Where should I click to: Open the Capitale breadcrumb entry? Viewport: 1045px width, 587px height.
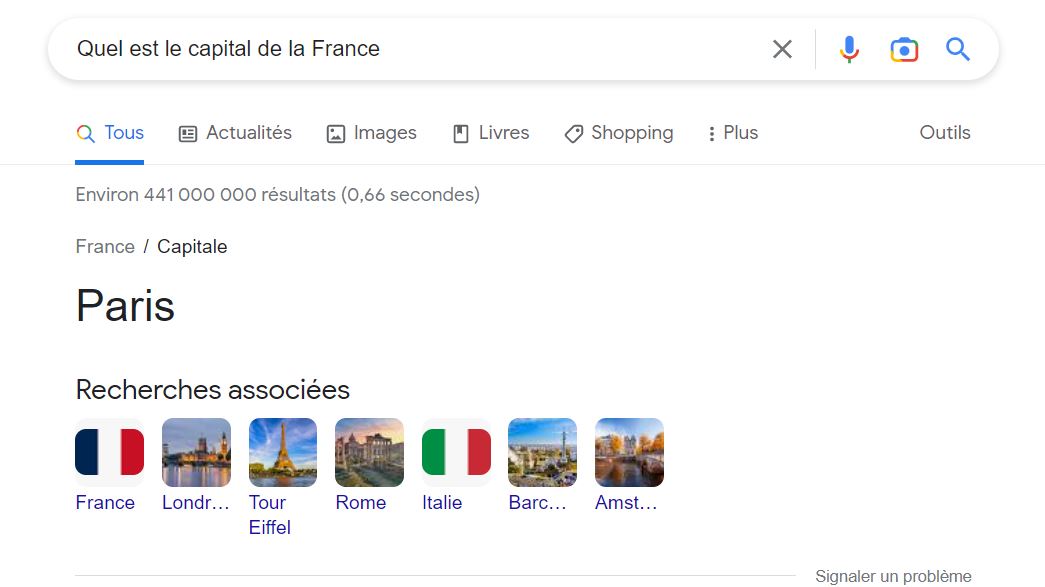[x=192, y=246]
